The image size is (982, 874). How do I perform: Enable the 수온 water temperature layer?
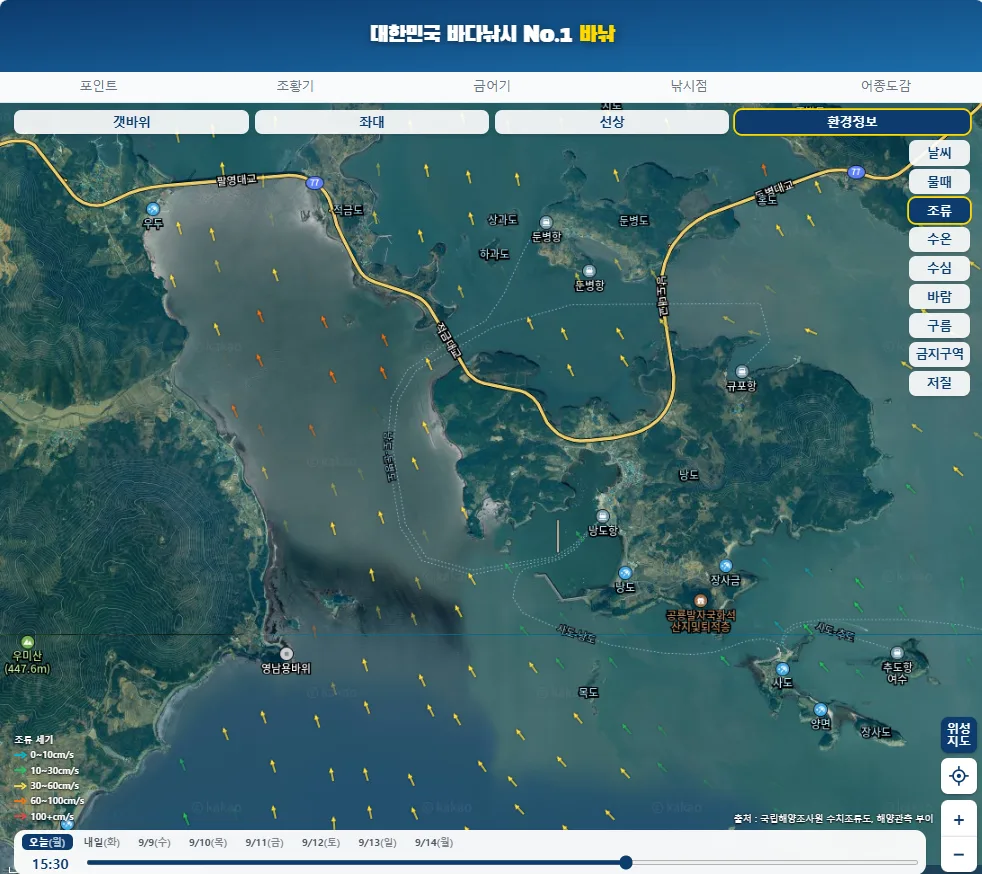click(x=939, y=239)
